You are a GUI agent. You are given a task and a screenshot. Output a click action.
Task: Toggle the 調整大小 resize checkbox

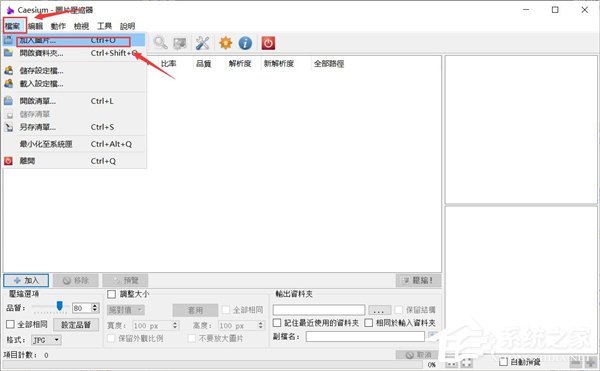(111, 294)
